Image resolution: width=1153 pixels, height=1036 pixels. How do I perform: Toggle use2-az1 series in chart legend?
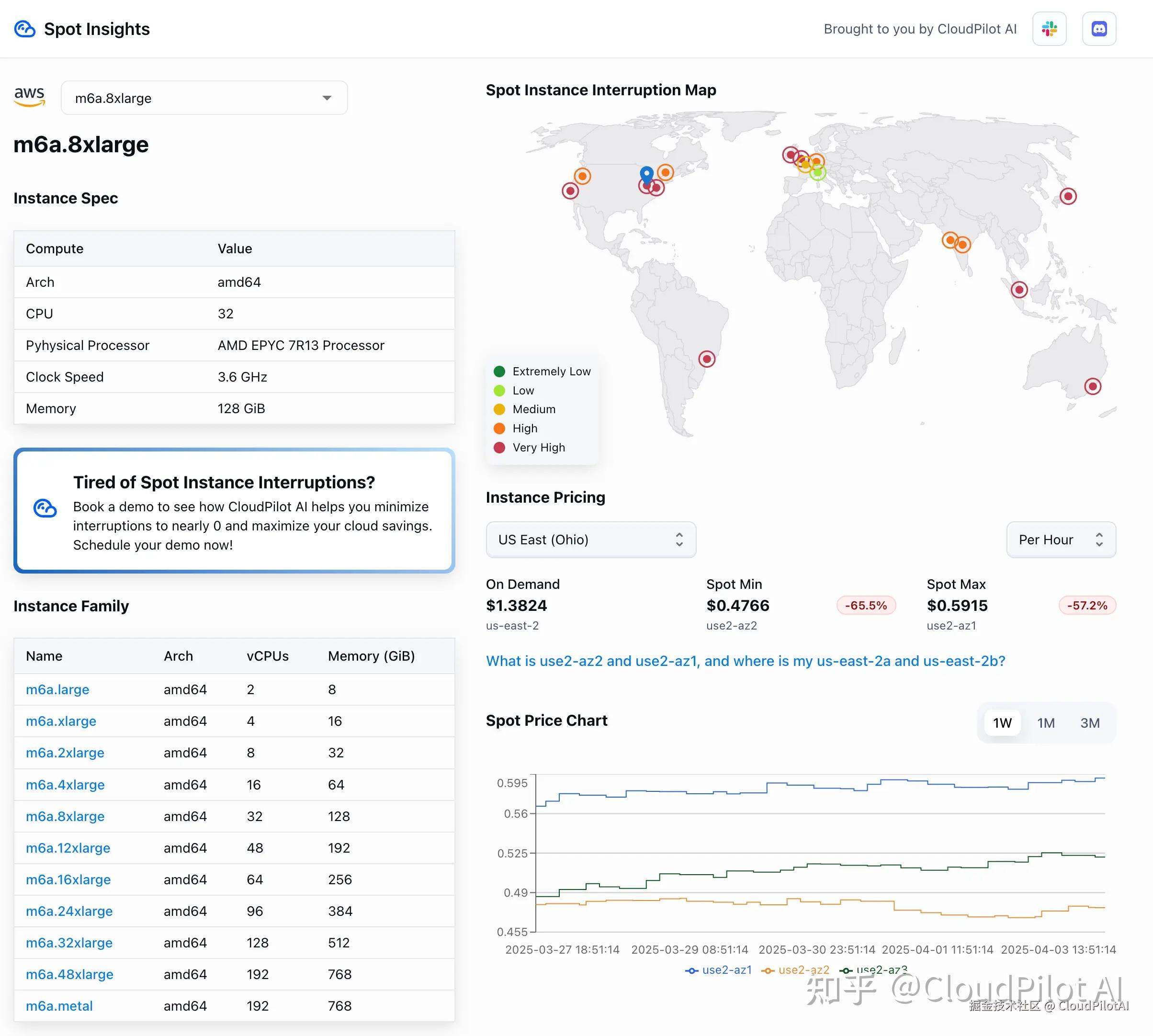pyautogui.click(x=719, y=970)
